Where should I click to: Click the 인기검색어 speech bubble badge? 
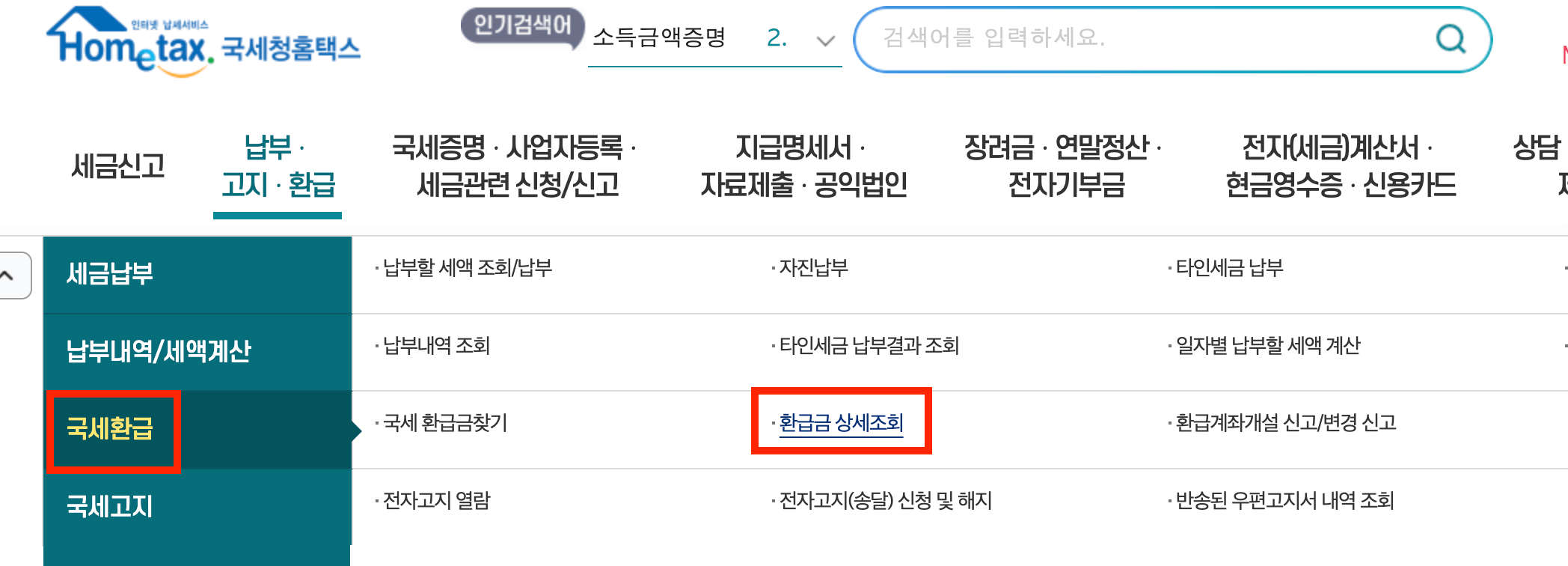click(x=524, y=25)
